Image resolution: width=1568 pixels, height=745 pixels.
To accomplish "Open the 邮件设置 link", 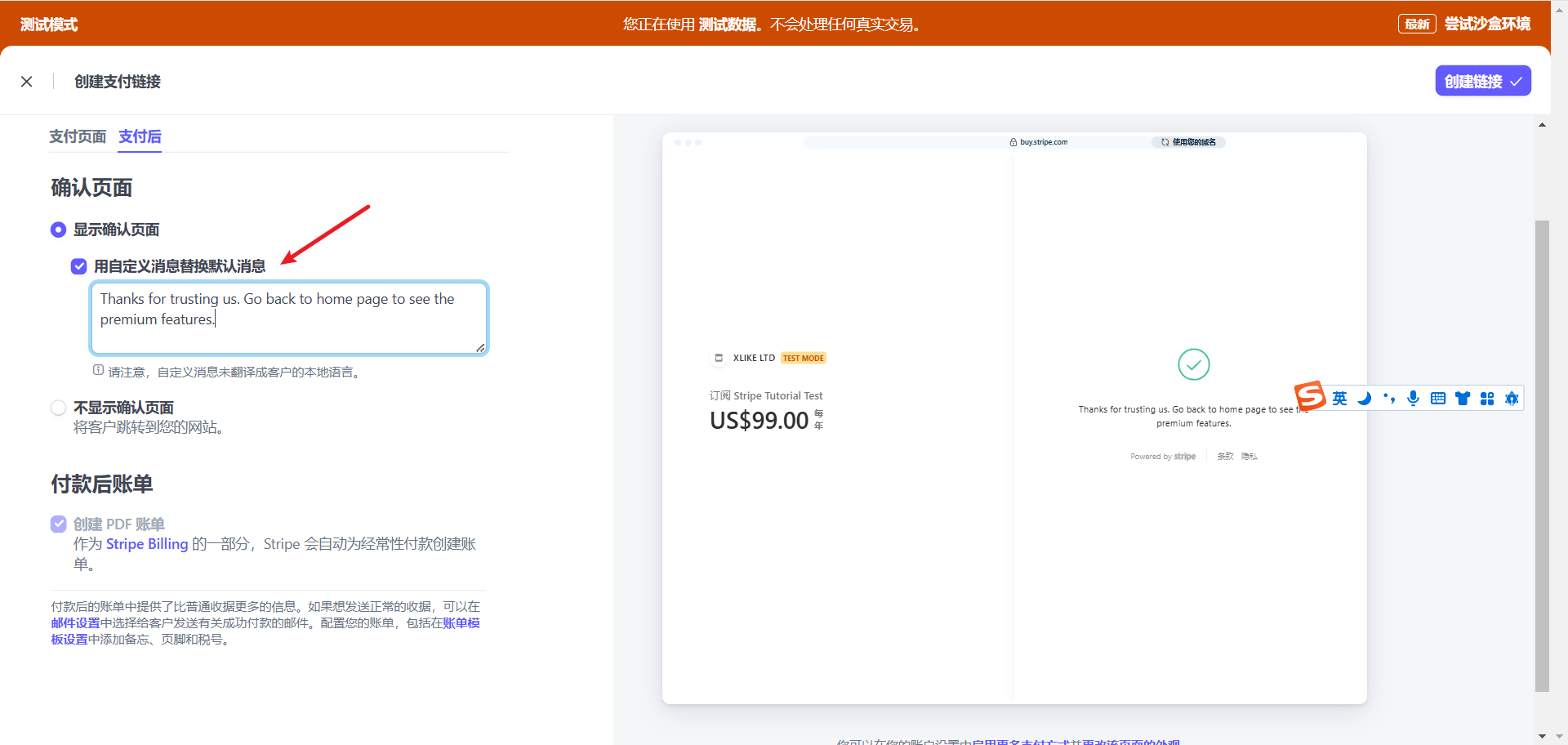I will pyautogui.click(x=75, y=623).
